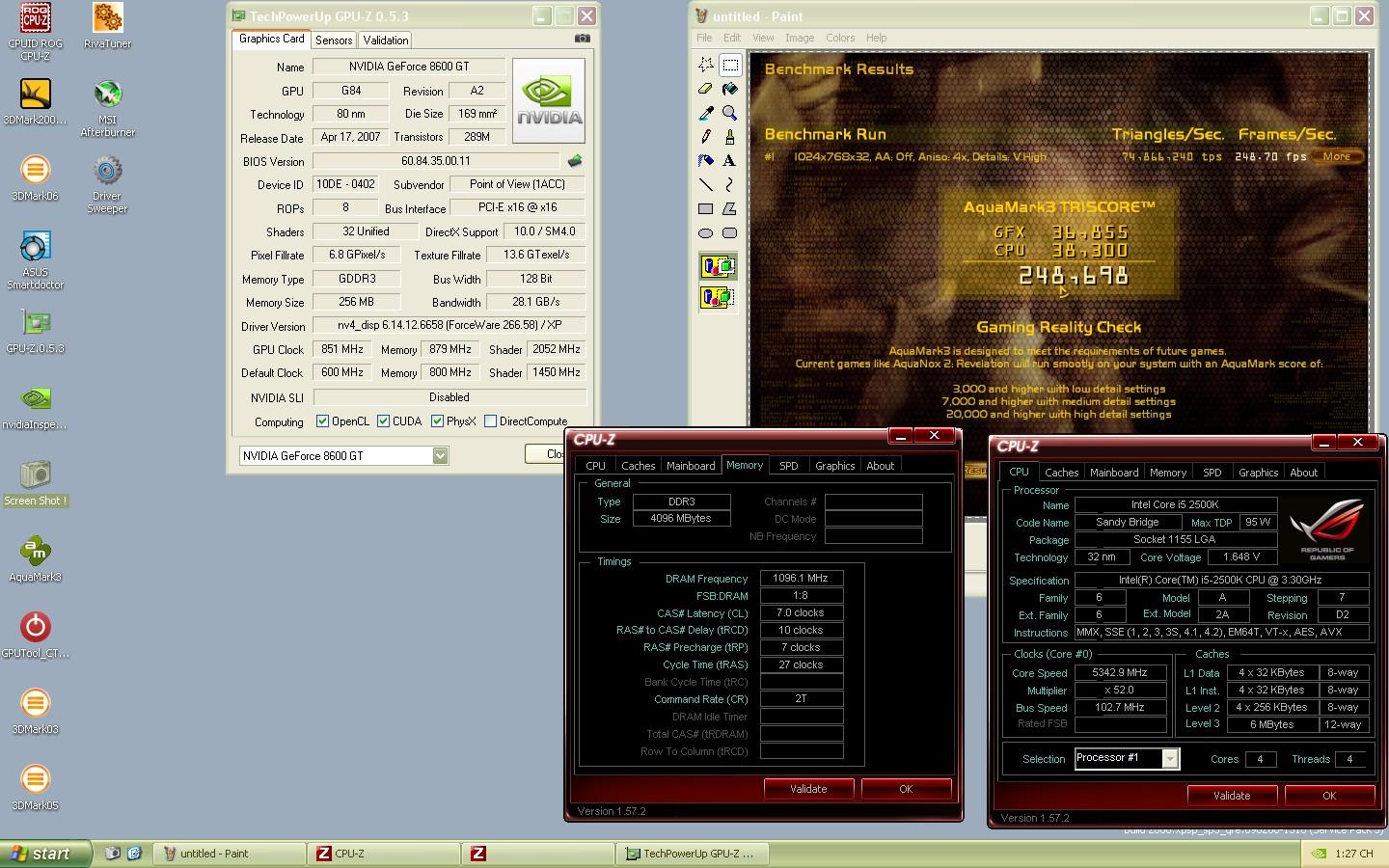
Task: Open Mainboard tab in right CPU-Z window
Action: tap(1114, 473)
